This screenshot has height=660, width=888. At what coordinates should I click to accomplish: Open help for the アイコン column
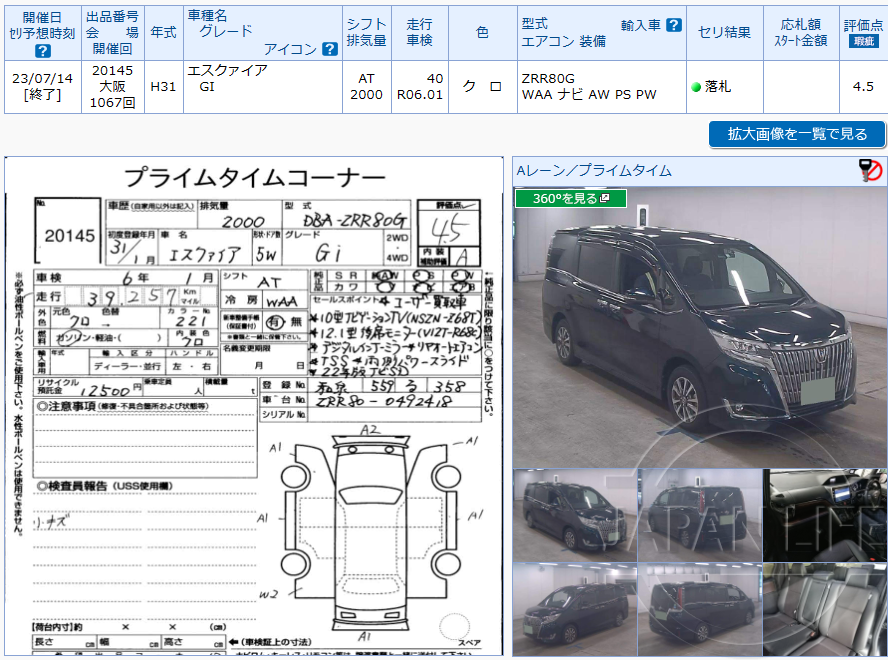(332, 47)
